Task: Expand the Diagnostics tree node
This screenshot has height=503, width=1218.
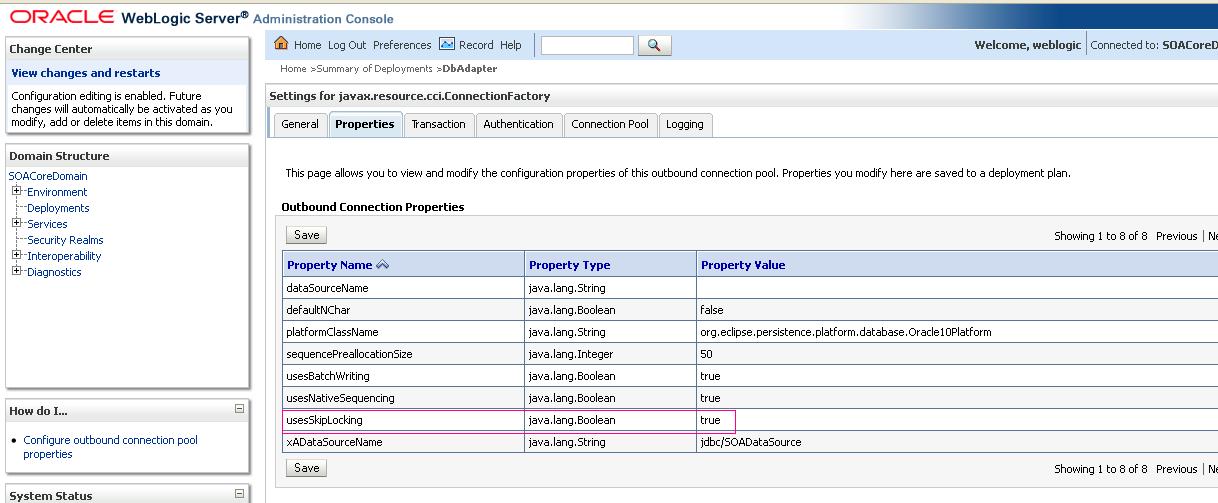Action: pyautogui.click(x=17, y=271)
